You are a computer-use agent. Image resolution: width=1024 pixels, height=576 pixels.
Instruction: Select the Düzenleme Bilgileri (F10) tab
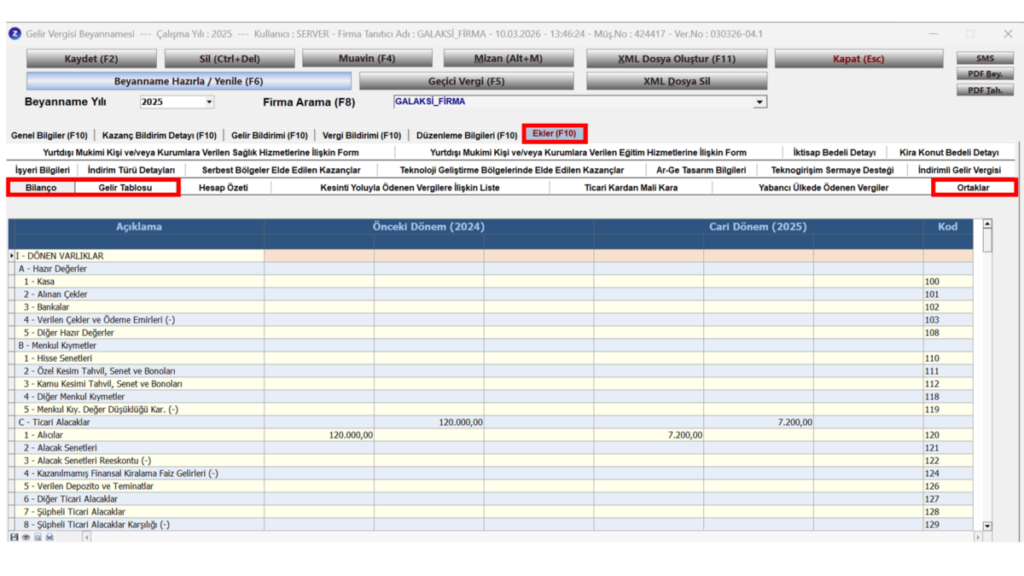tap(466, 135)
